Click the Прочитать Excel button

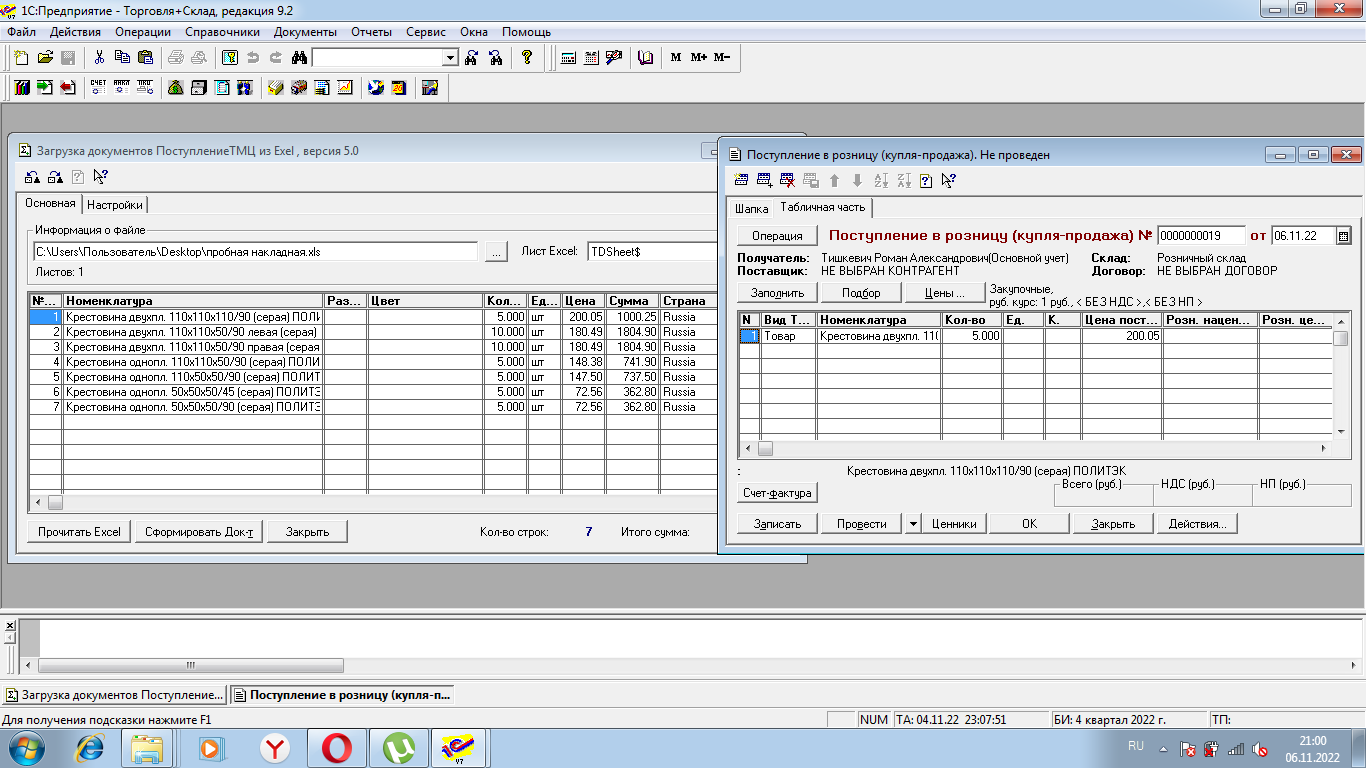coord(79,532)
